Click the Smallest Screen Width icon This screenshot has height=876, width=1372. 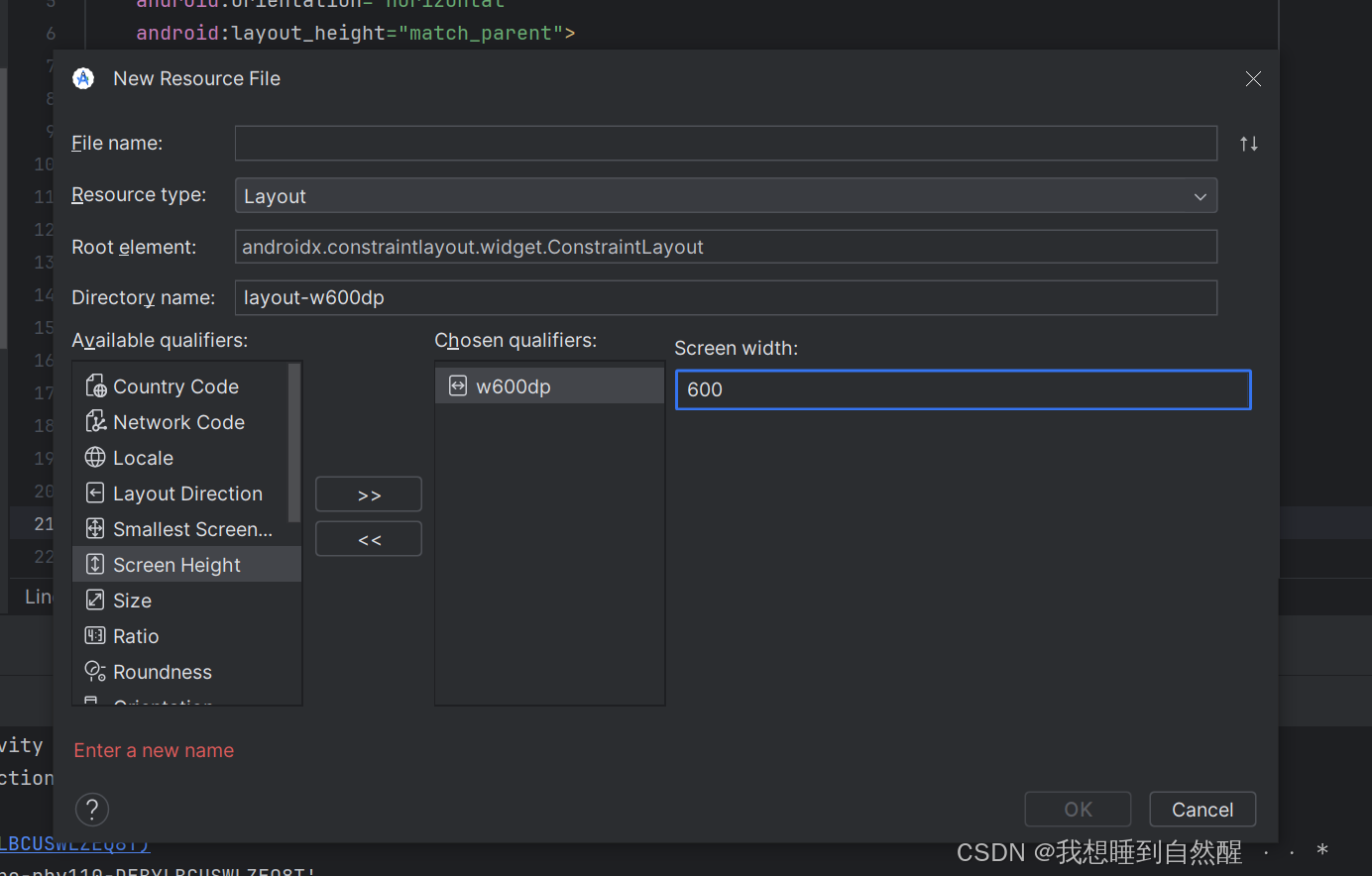tap(95, 528)
